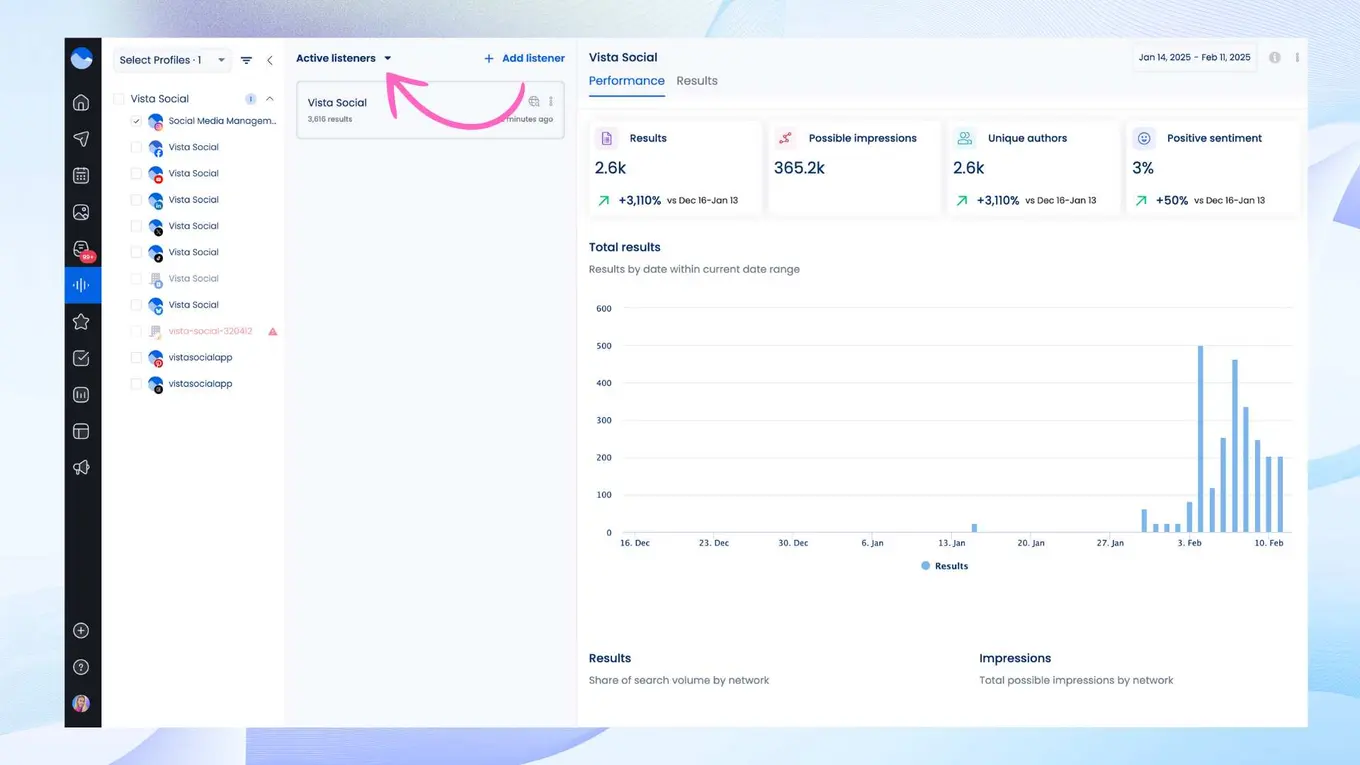Click the megaphone icon in sidebar

pos(81,468)
